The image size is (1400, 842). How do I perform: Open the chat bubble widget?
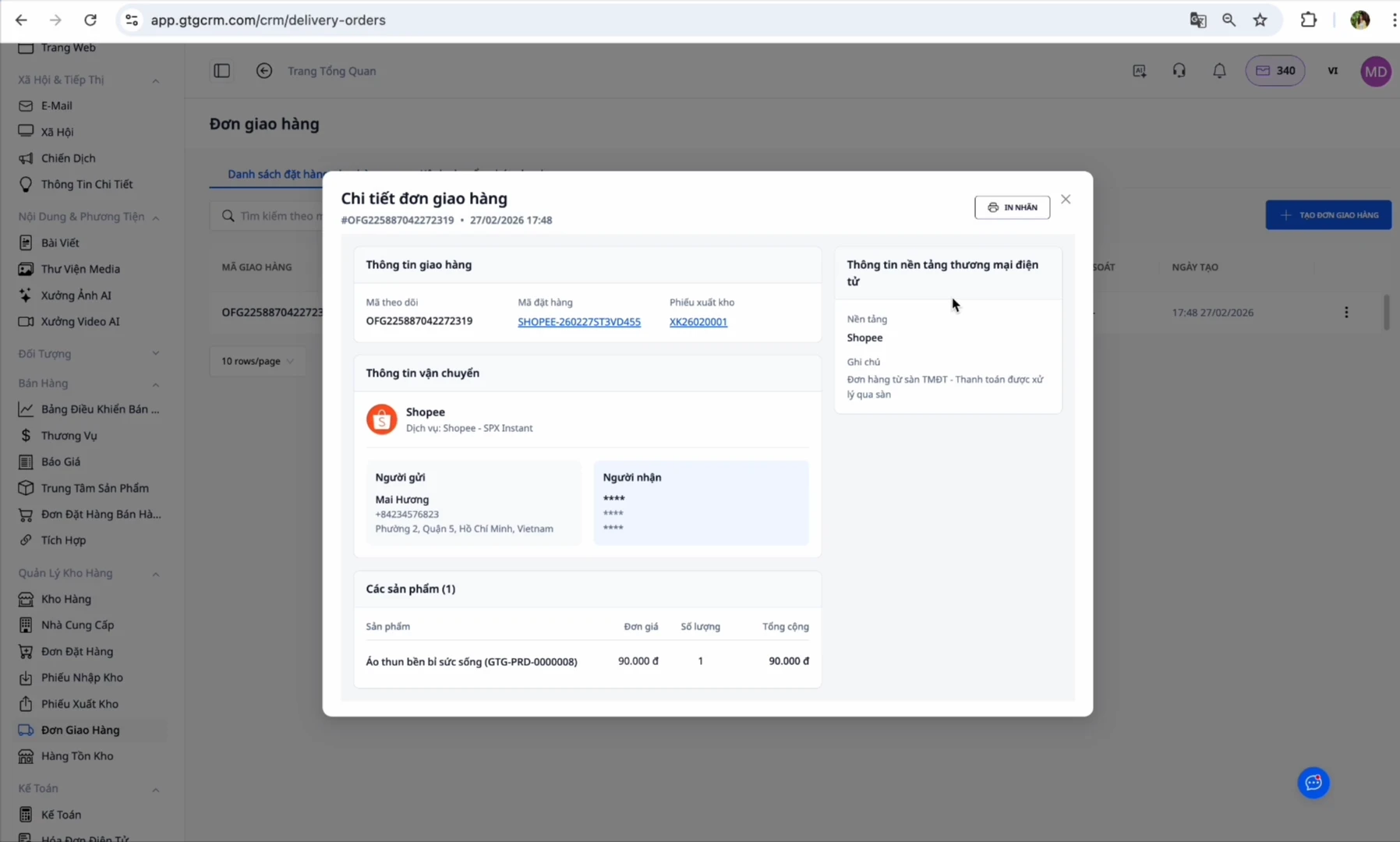[1313, 783]
